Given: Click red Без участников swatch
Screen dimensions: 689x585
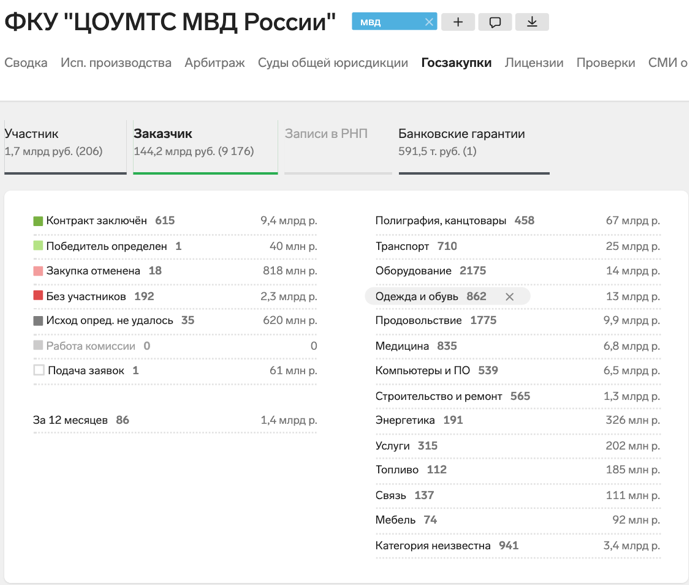Looking at the screenshot, I should tap(38, 295).
